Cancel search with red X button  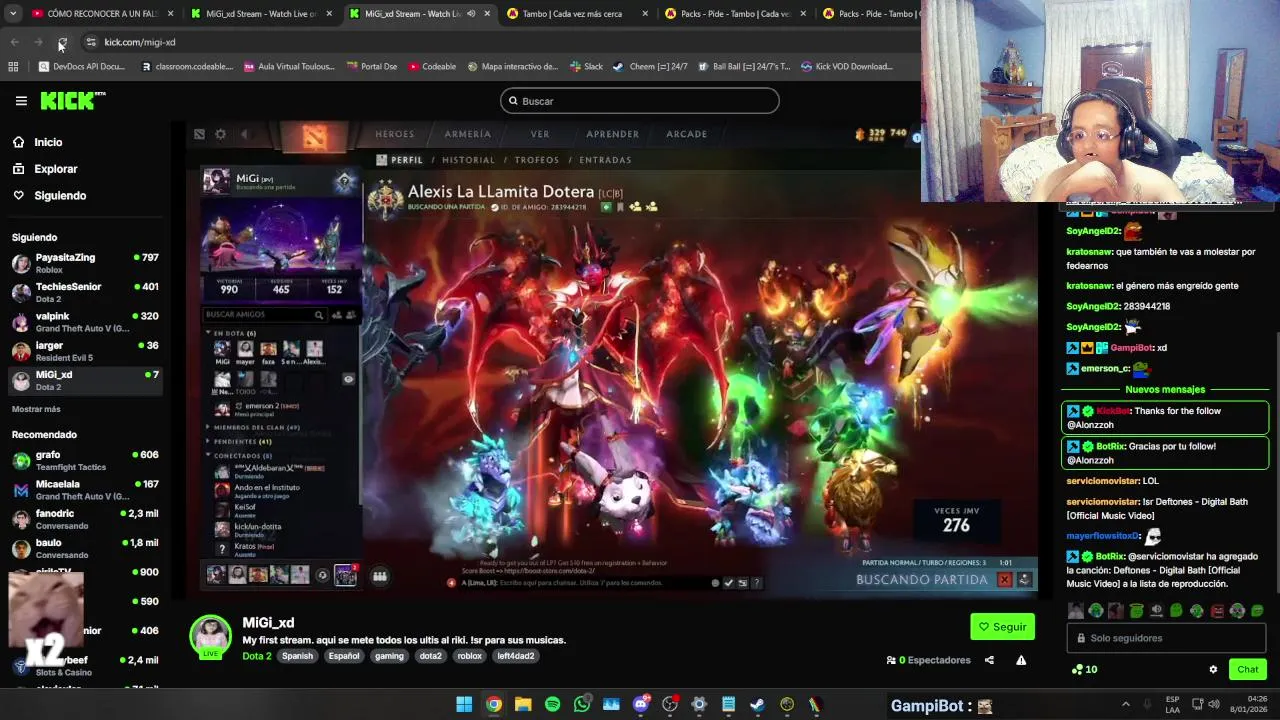click(1005, 580)
